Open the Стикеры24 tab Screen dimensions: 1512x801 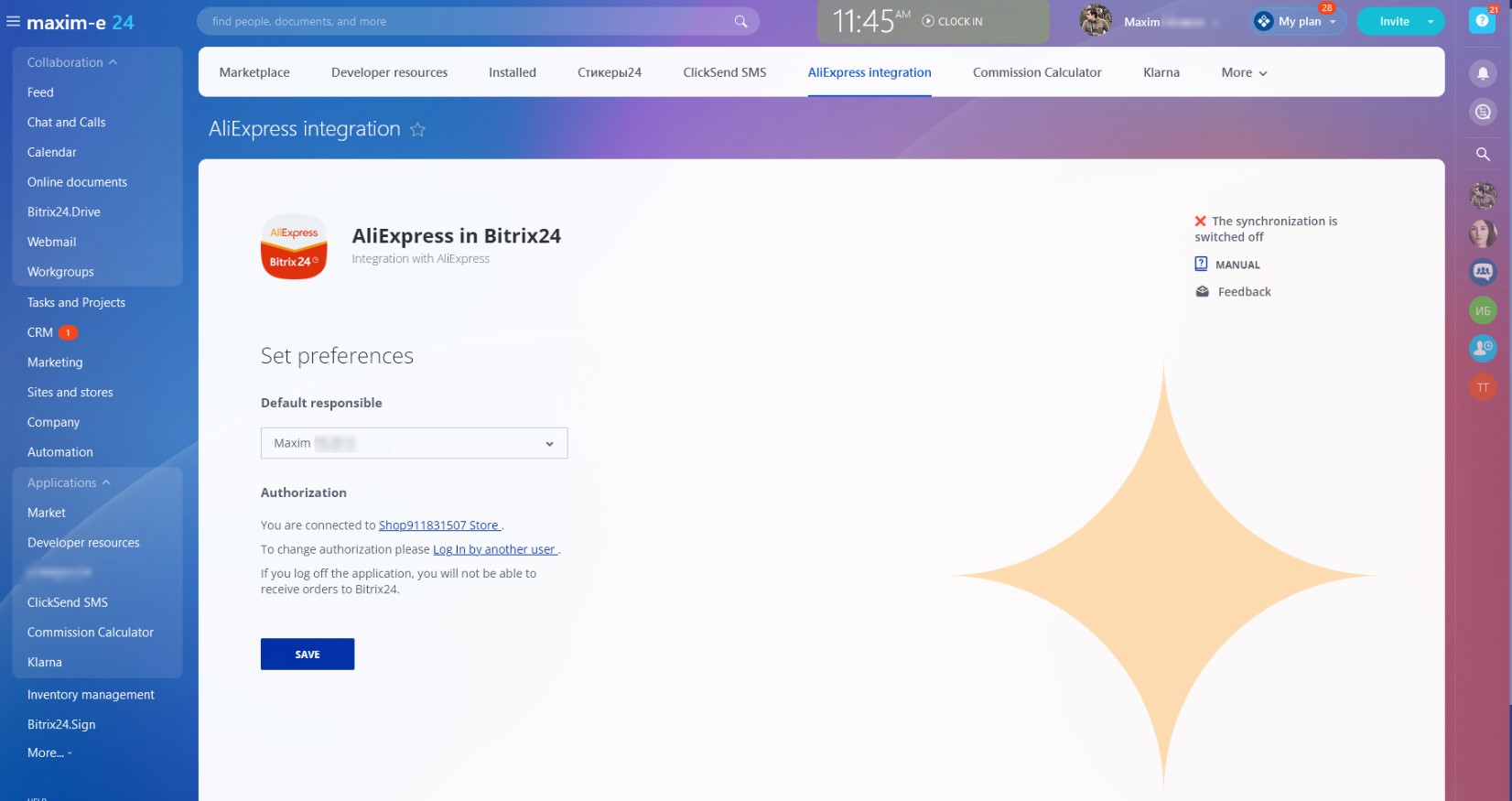coord(610,72)
